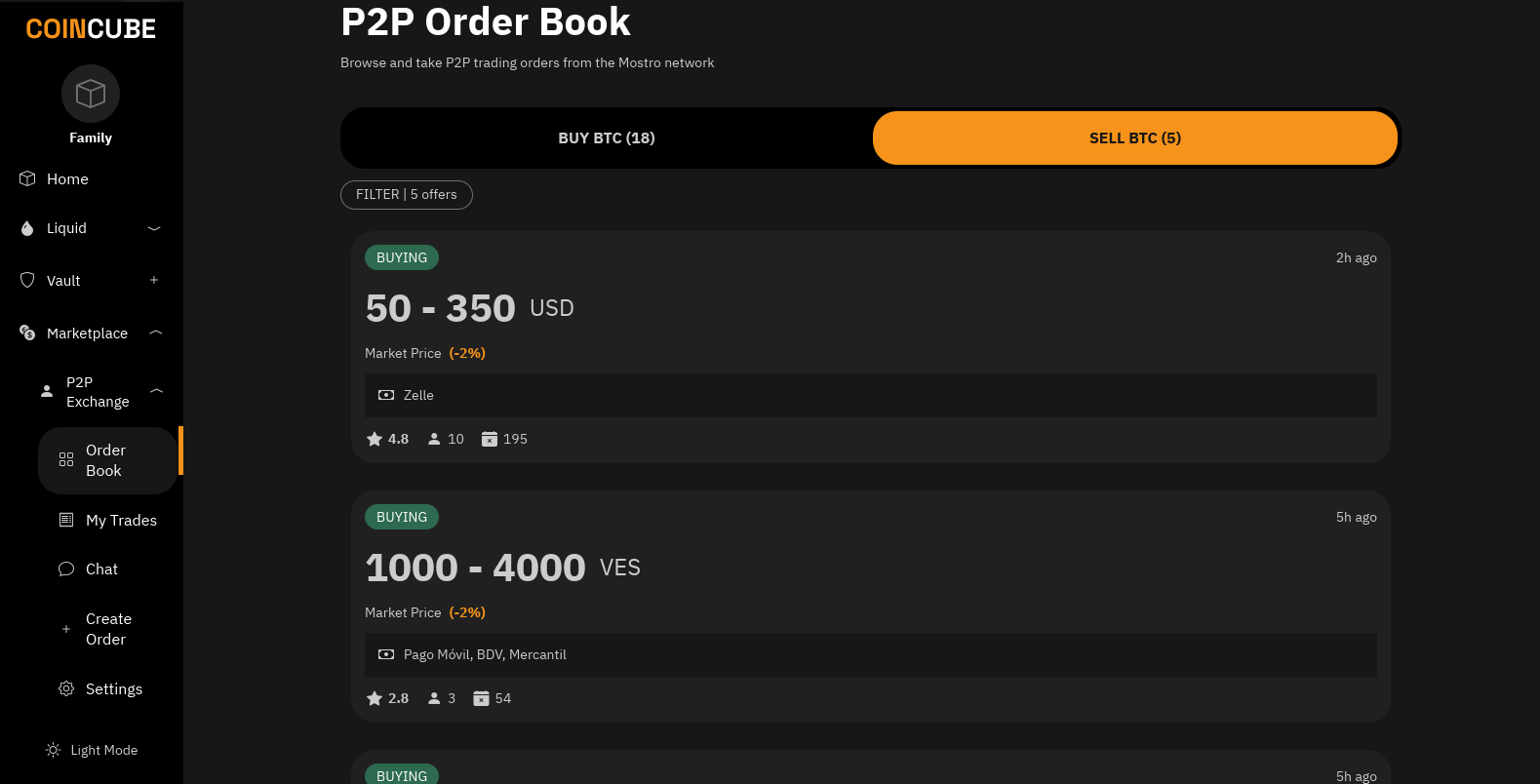
Task: Select the SELL BTC tab
Action: [1134, 137]
